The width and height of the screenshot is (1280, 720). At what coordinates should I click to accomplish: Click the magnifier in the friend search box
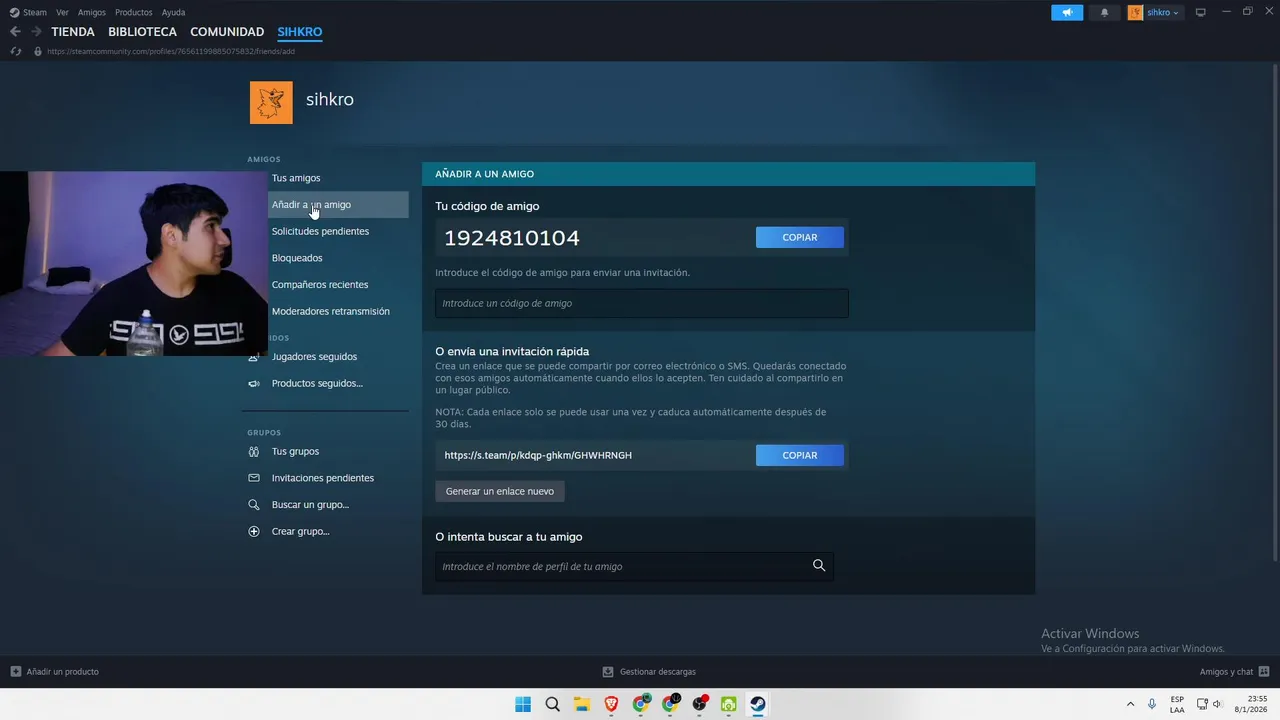[819, 566]
